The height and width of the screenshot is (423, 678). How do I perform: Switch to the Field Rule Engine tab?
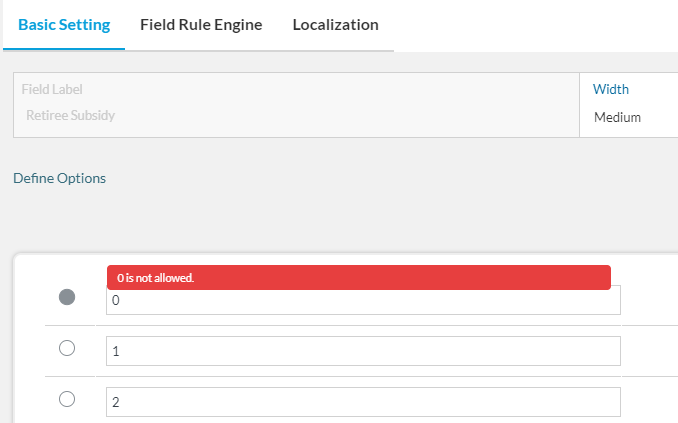click(x=201, y=25)
